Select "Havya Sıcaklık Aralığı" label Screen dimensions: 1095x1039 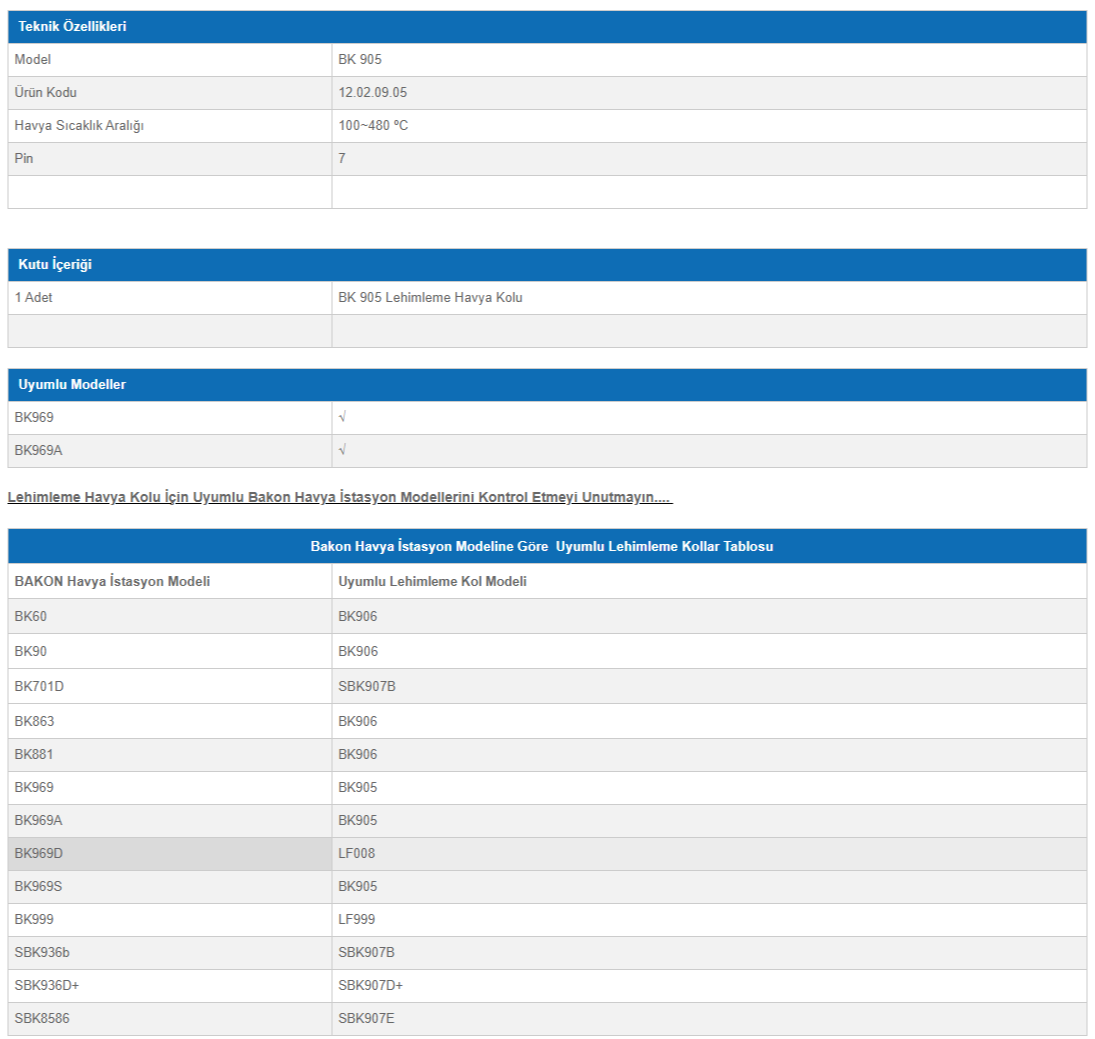pyautogui.click(x=79, y=126)
